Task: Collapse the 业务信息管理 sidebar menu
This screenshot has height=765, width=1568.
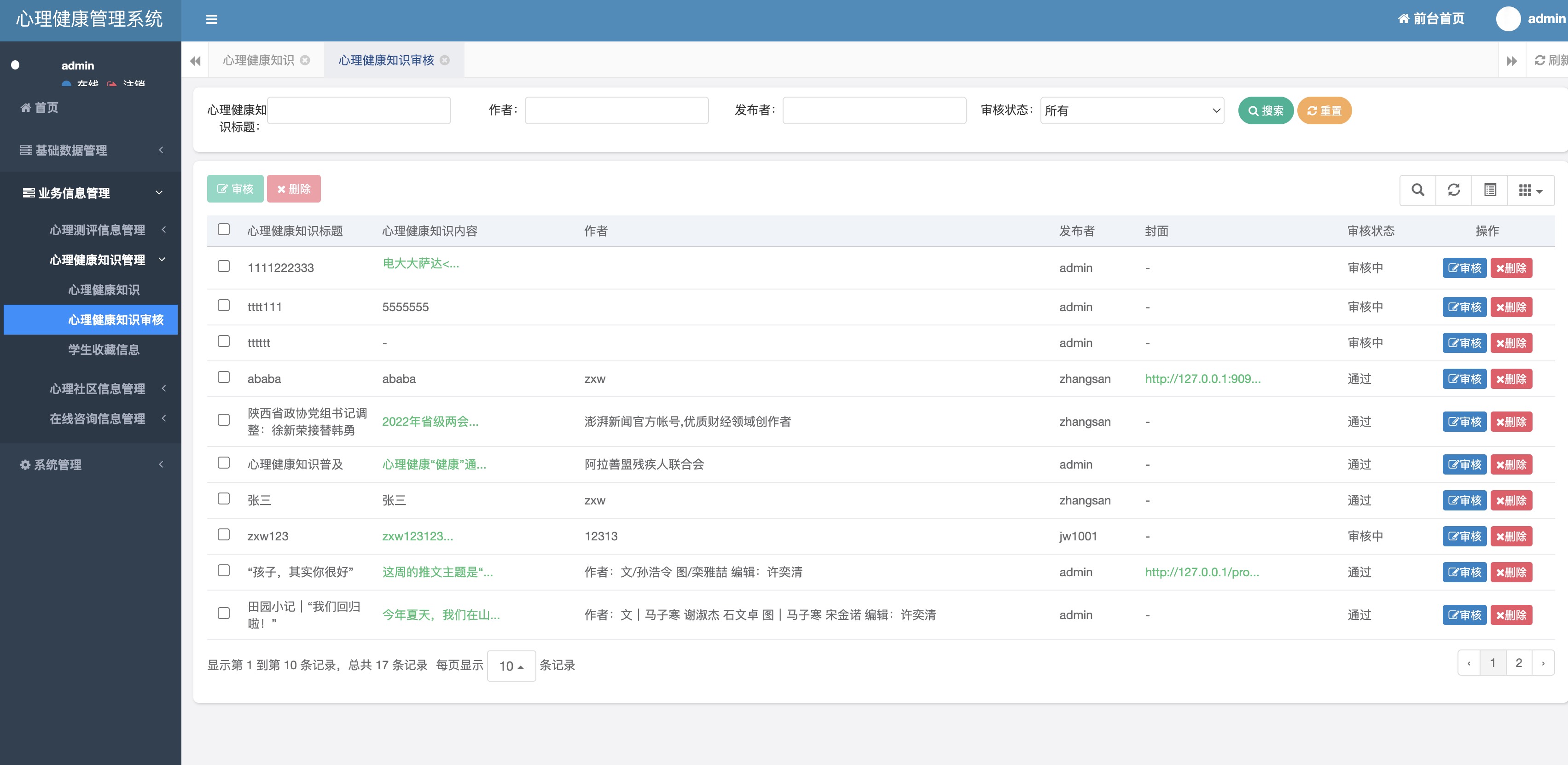Action: tap(91, 193)
